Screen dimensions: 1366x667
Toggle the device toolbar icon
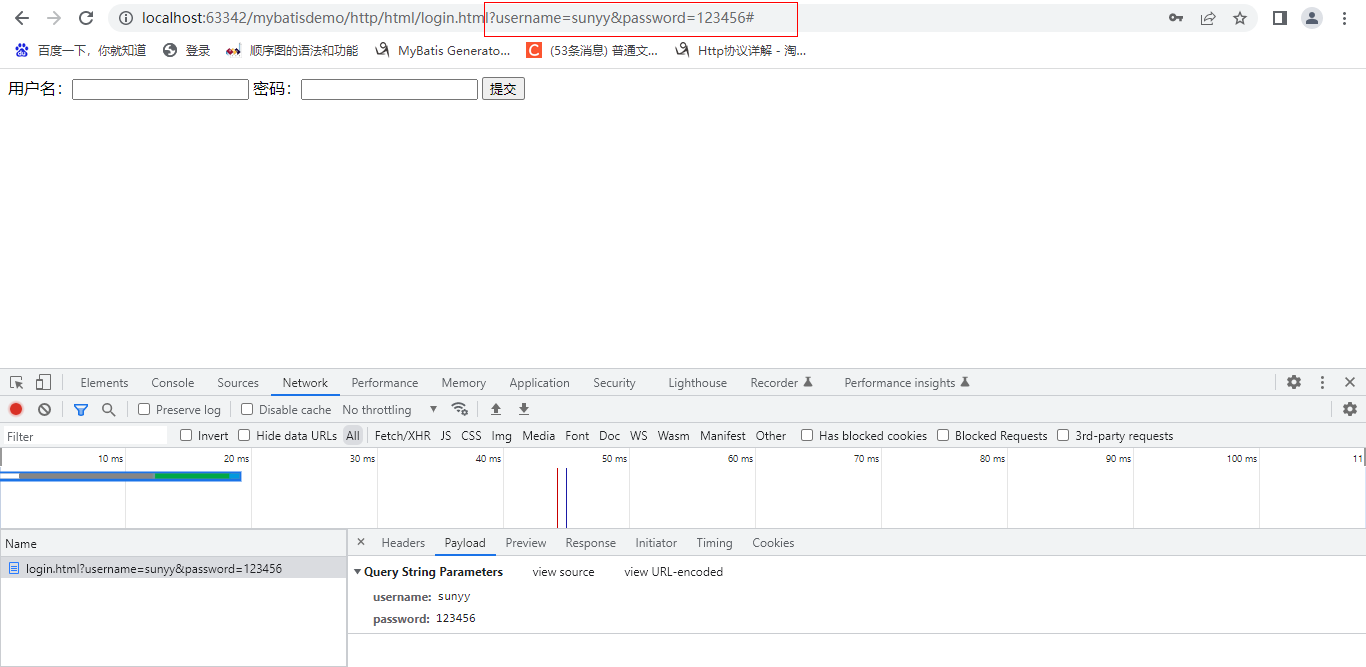point(43,382)
